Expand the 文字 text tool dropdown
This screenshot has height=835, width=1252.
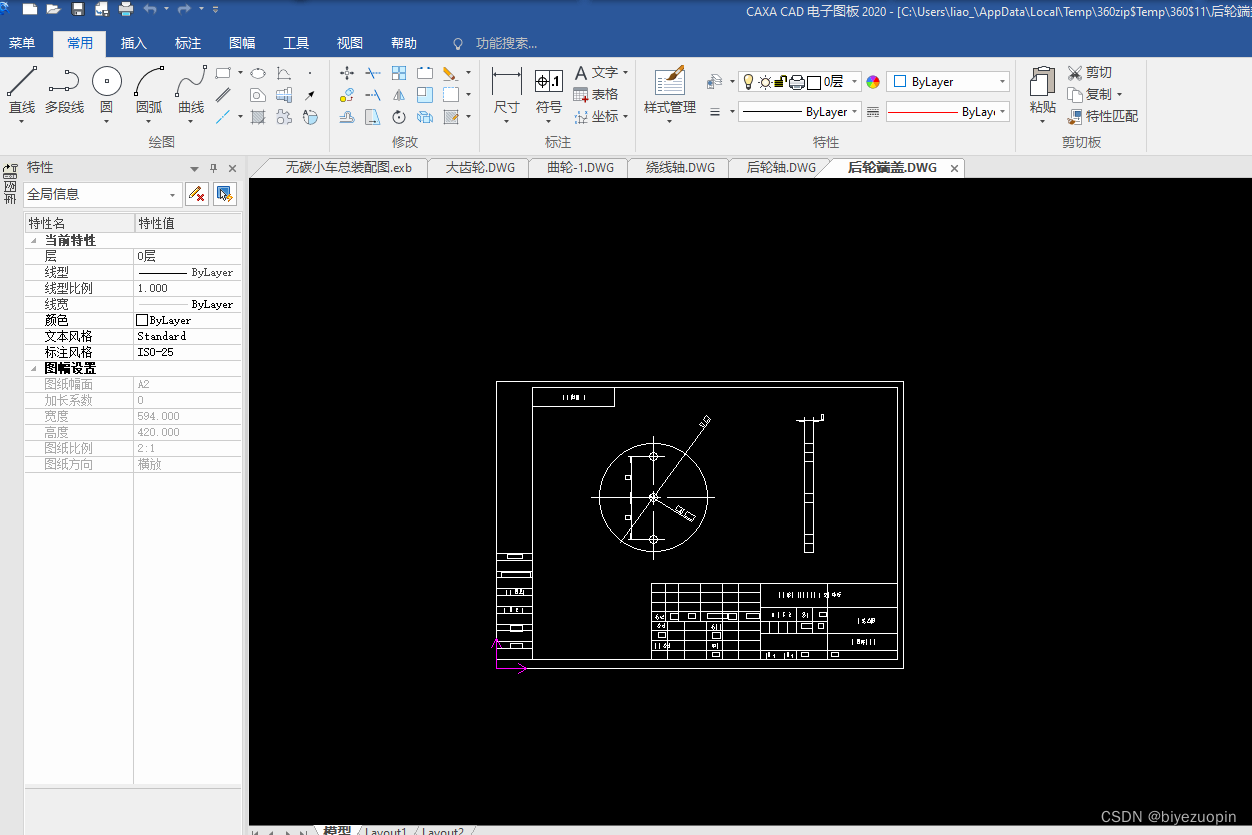click(x=625, y=73)
